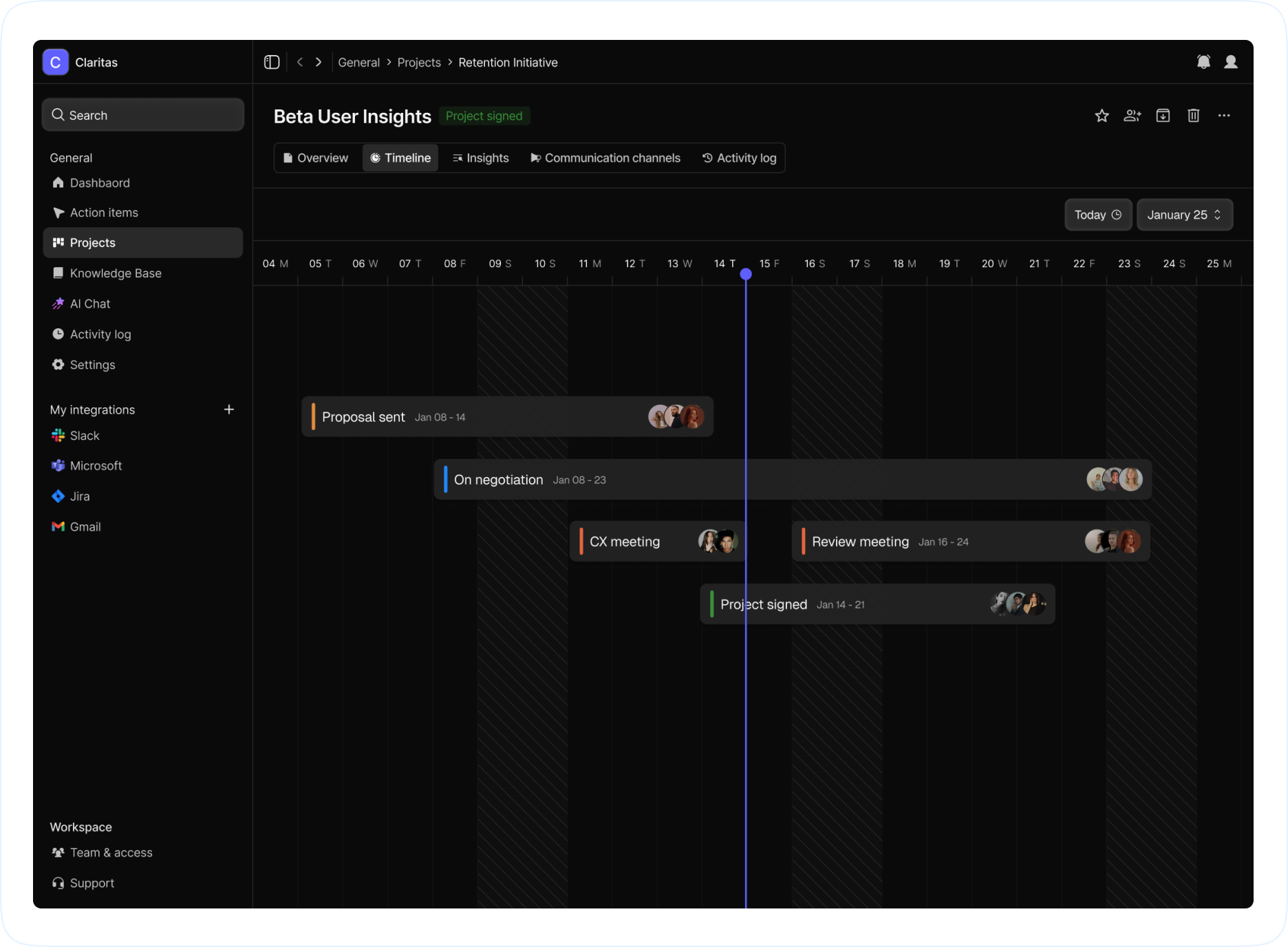The image size is (1288, 947).
Task: Click the blue marker on On negotiation
Action: pos(445,480)
